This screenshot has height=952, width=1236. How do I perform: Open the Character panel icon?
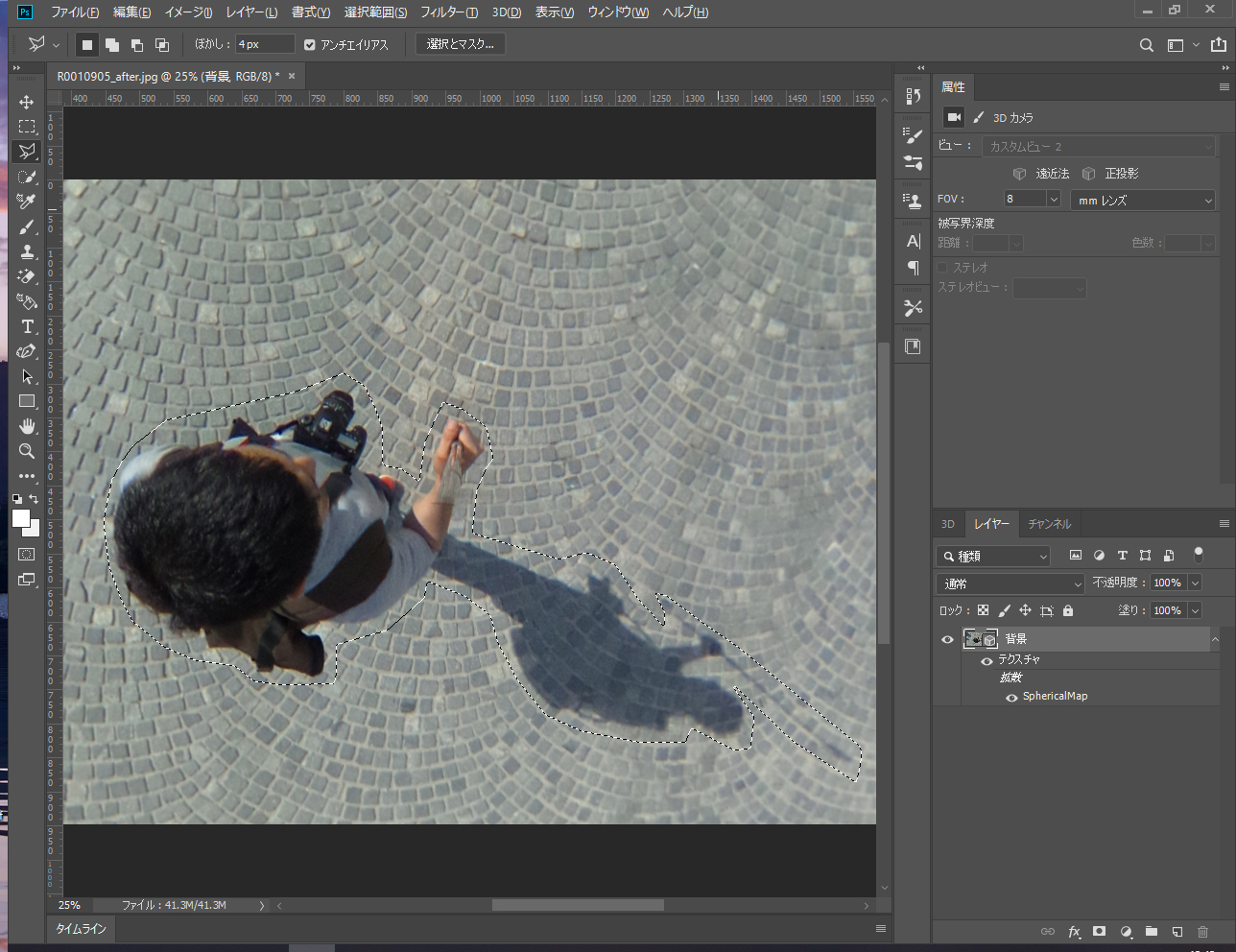pos(914,241)
